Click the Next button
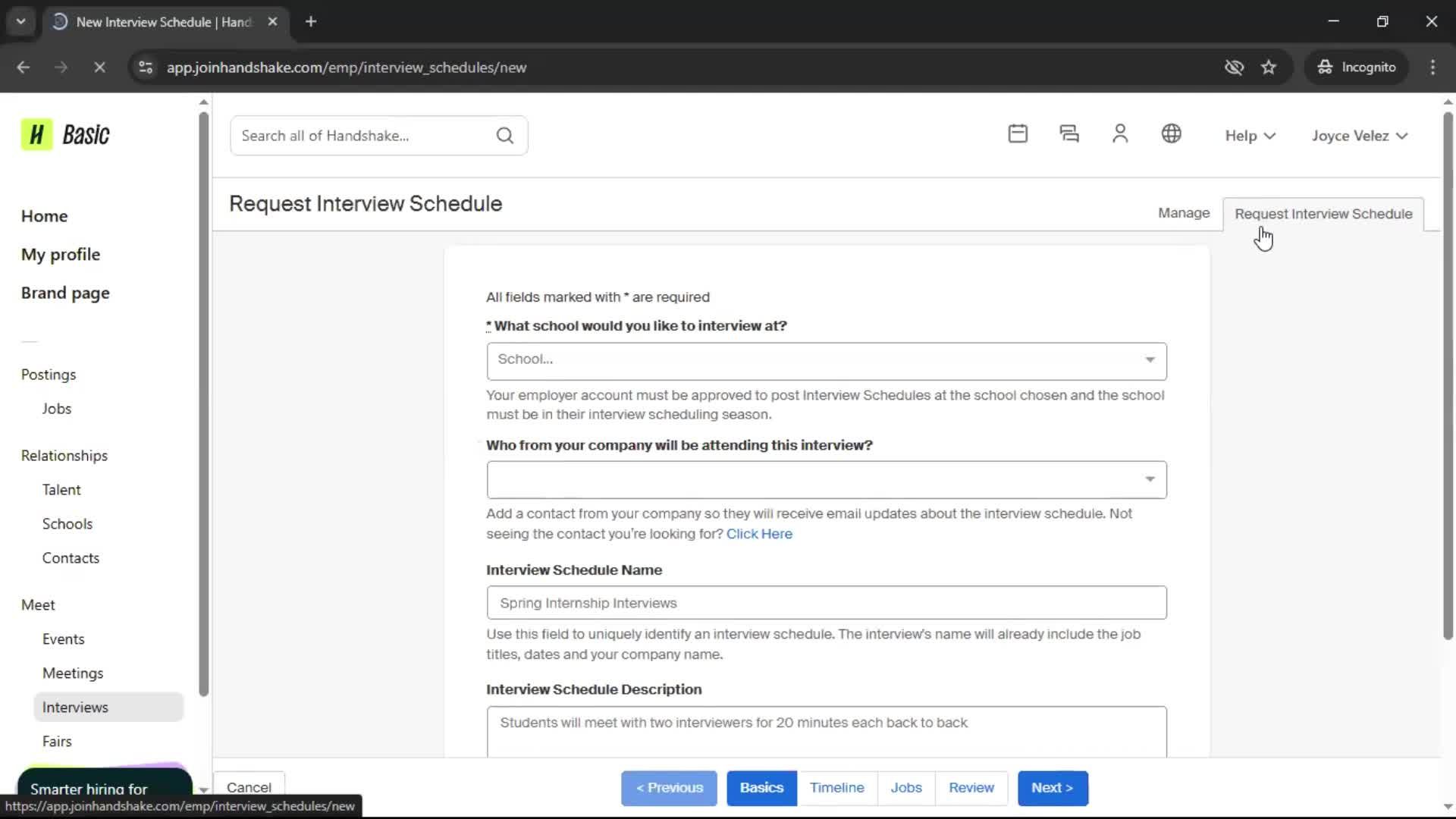The width and height of the screenshot is (1456, 819). pyautogui.click(x=1053, y=788)
